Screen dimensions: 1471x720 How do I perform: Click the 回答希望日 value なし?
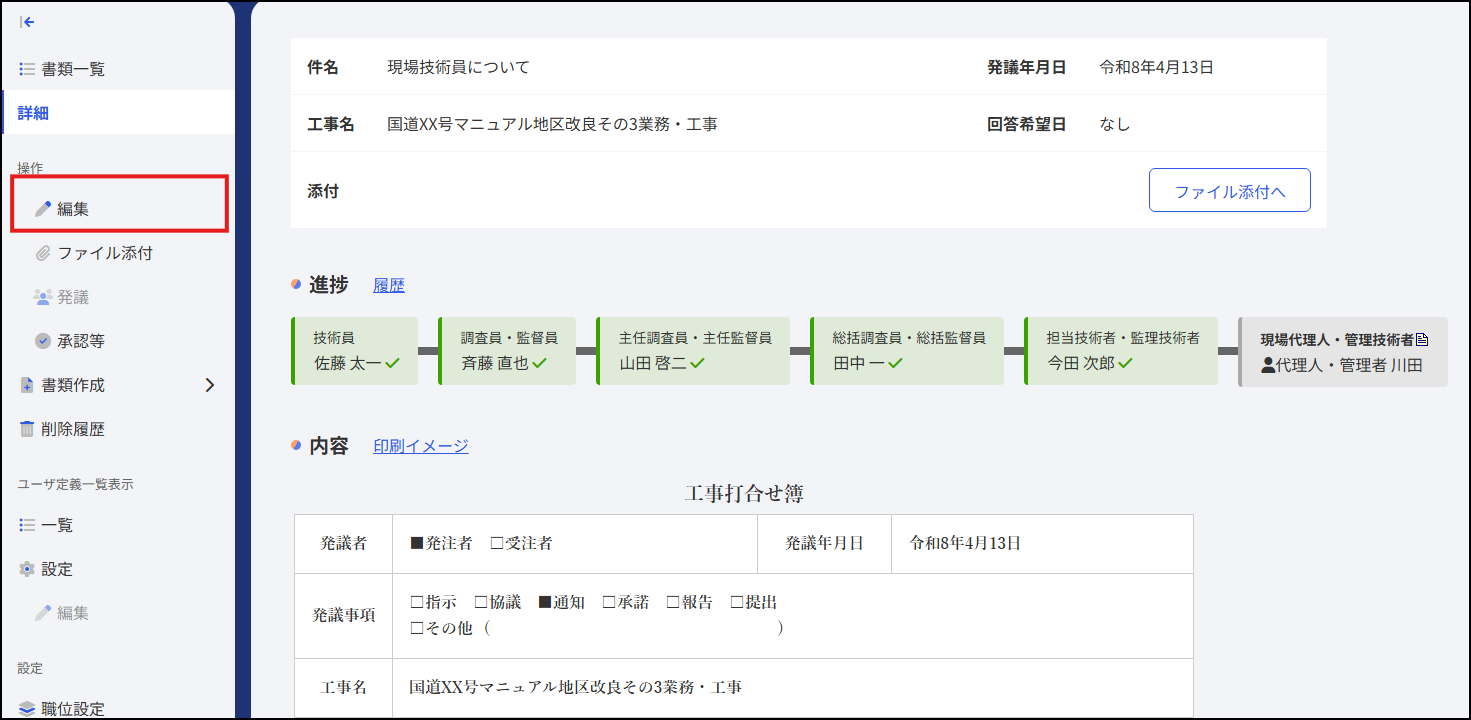point(1115,124)
